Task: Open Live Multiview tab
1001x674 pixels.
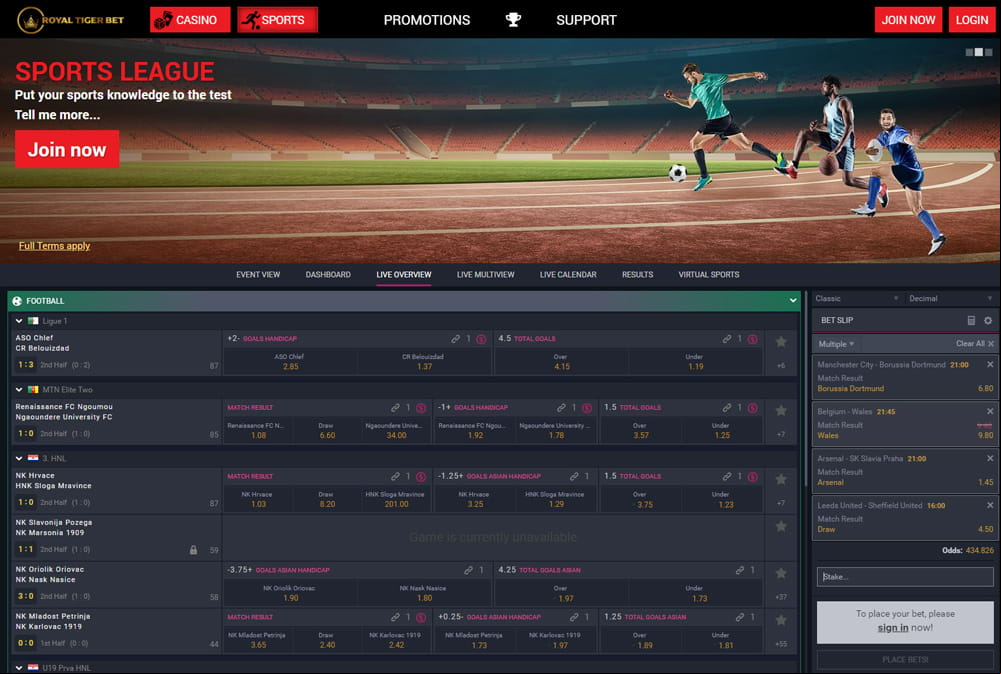Action: [485, 274]
